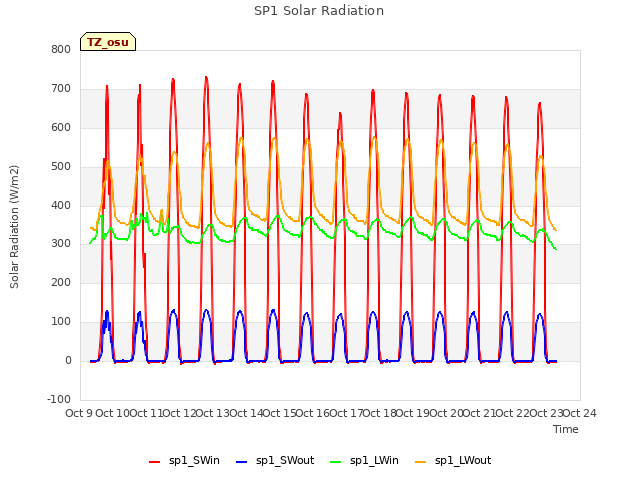This screenshot has width=640, height=480.
Task: Toggle the sp1_LWin legend entry
Action: pyautogui.click(x=364, y=461)
